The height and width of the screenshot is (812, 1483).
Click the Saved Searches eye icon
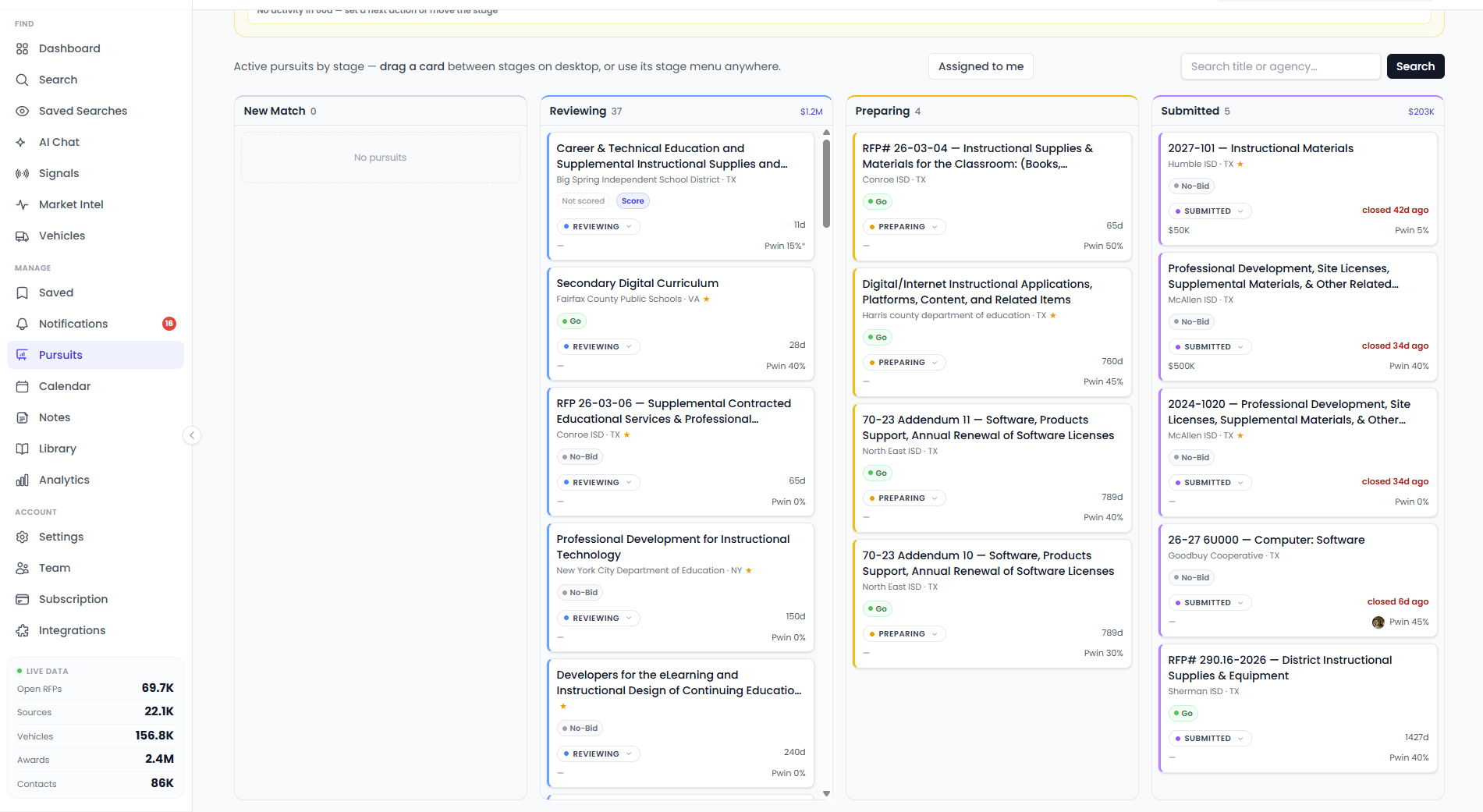click(22, 111)
